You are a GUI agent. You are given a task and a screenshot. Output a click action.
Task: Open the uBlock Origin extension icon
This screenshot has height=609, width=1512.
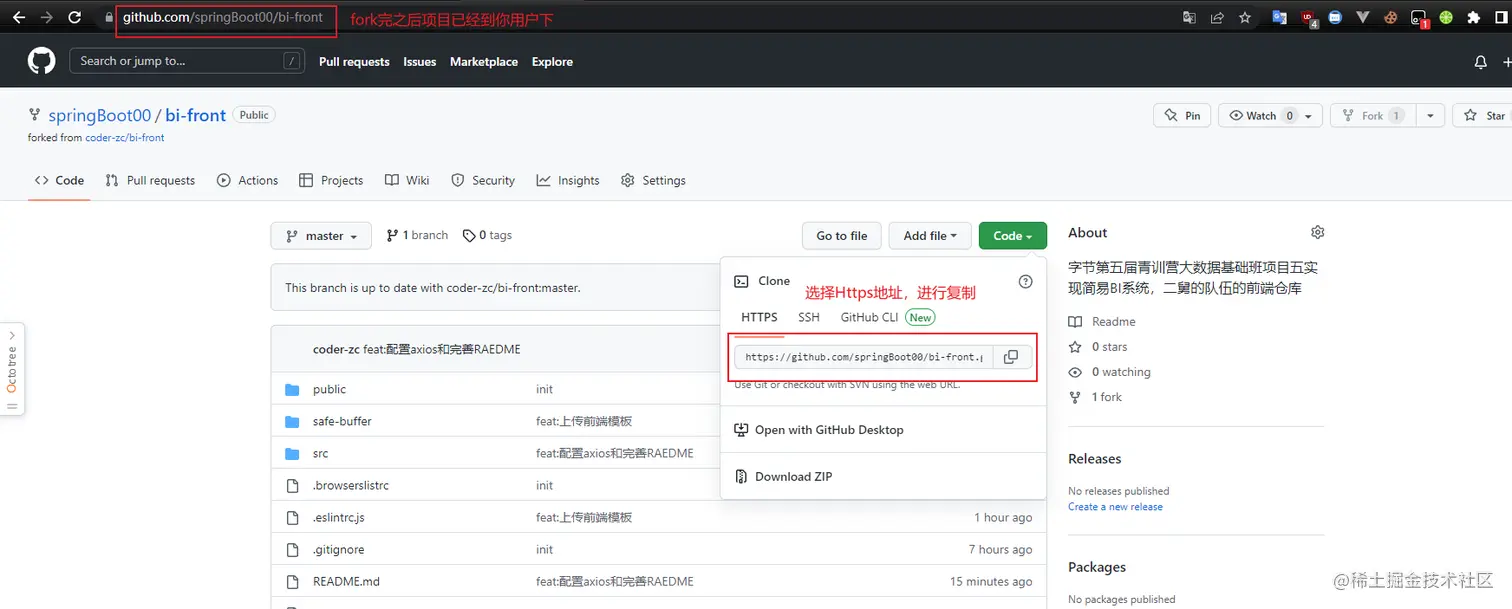[x=1308, y=17]
